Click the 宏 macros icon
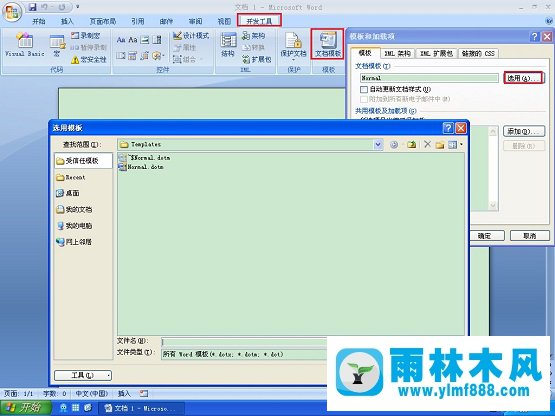 (57, 45)
